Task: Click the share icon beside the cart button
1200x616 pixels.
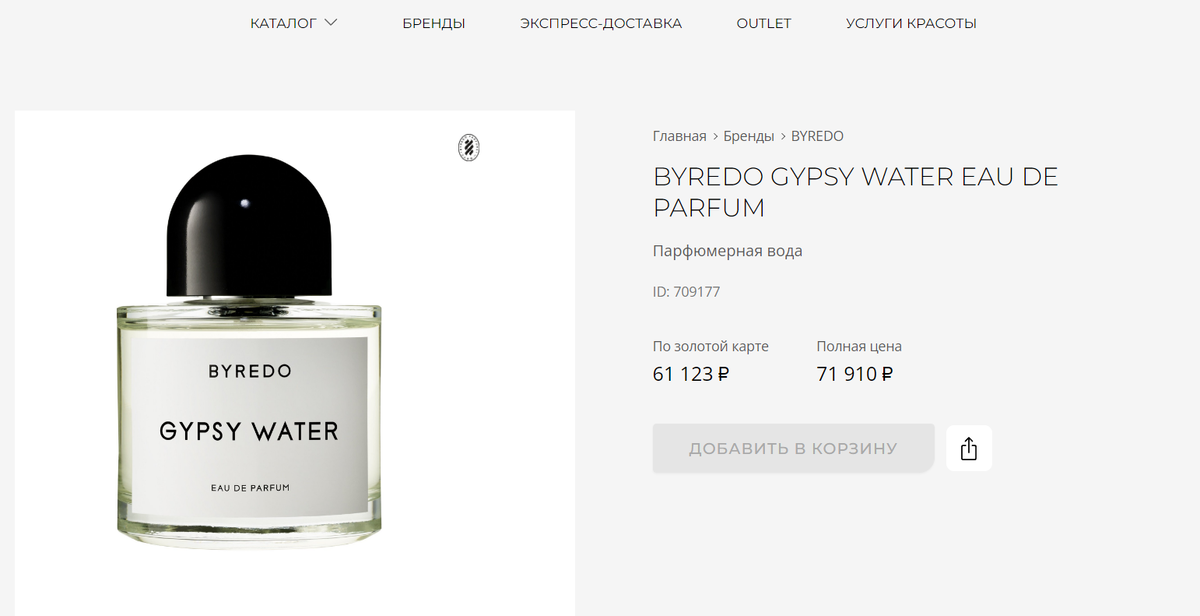Action: coord(968,449)
